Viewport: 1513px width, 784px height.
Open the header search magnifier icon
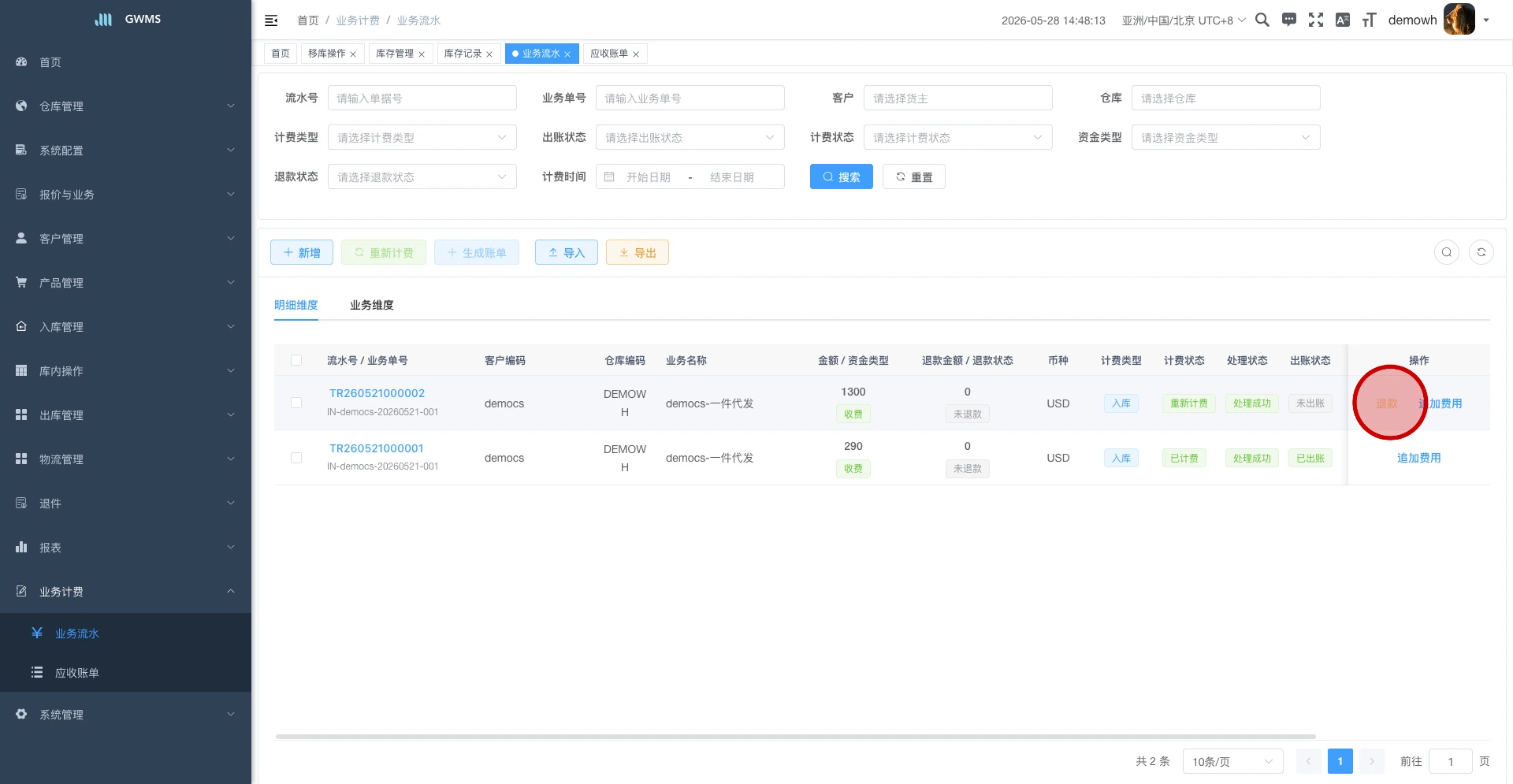point(1262,20)
